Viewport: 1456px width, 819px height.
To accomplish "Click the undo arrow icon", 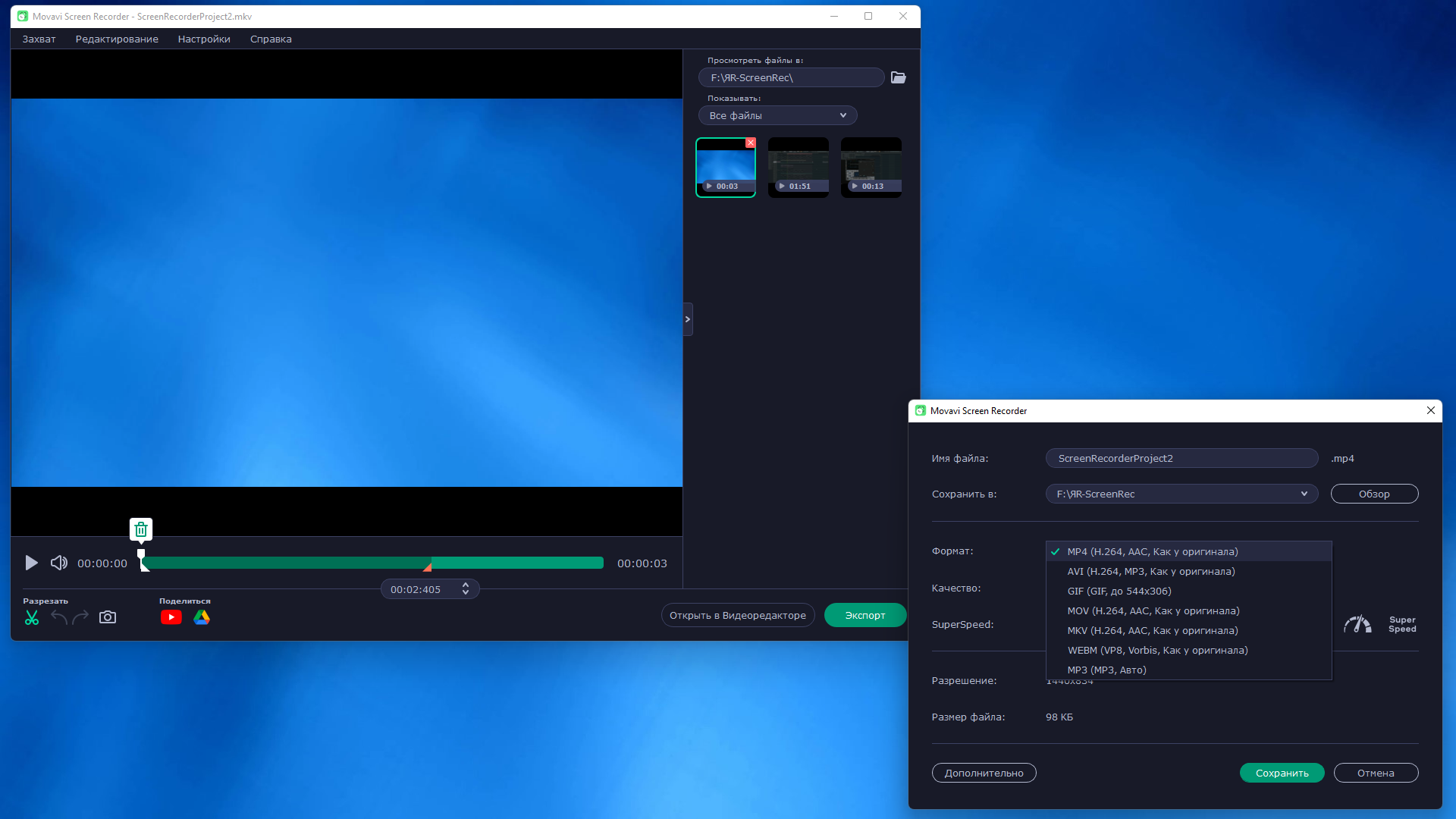I will [58, 617].
